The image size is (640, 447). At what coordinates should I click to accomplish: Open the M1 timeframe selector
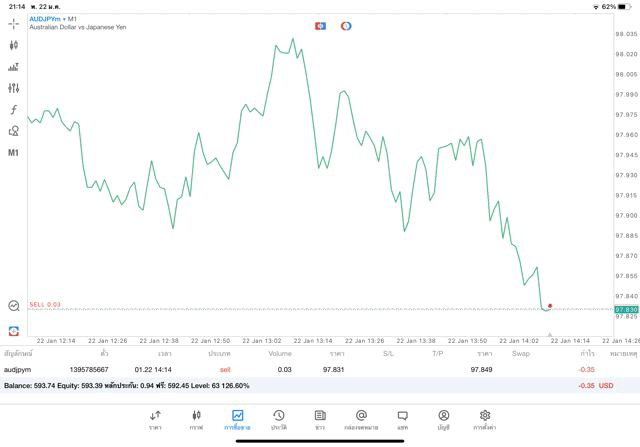[14, 153]
